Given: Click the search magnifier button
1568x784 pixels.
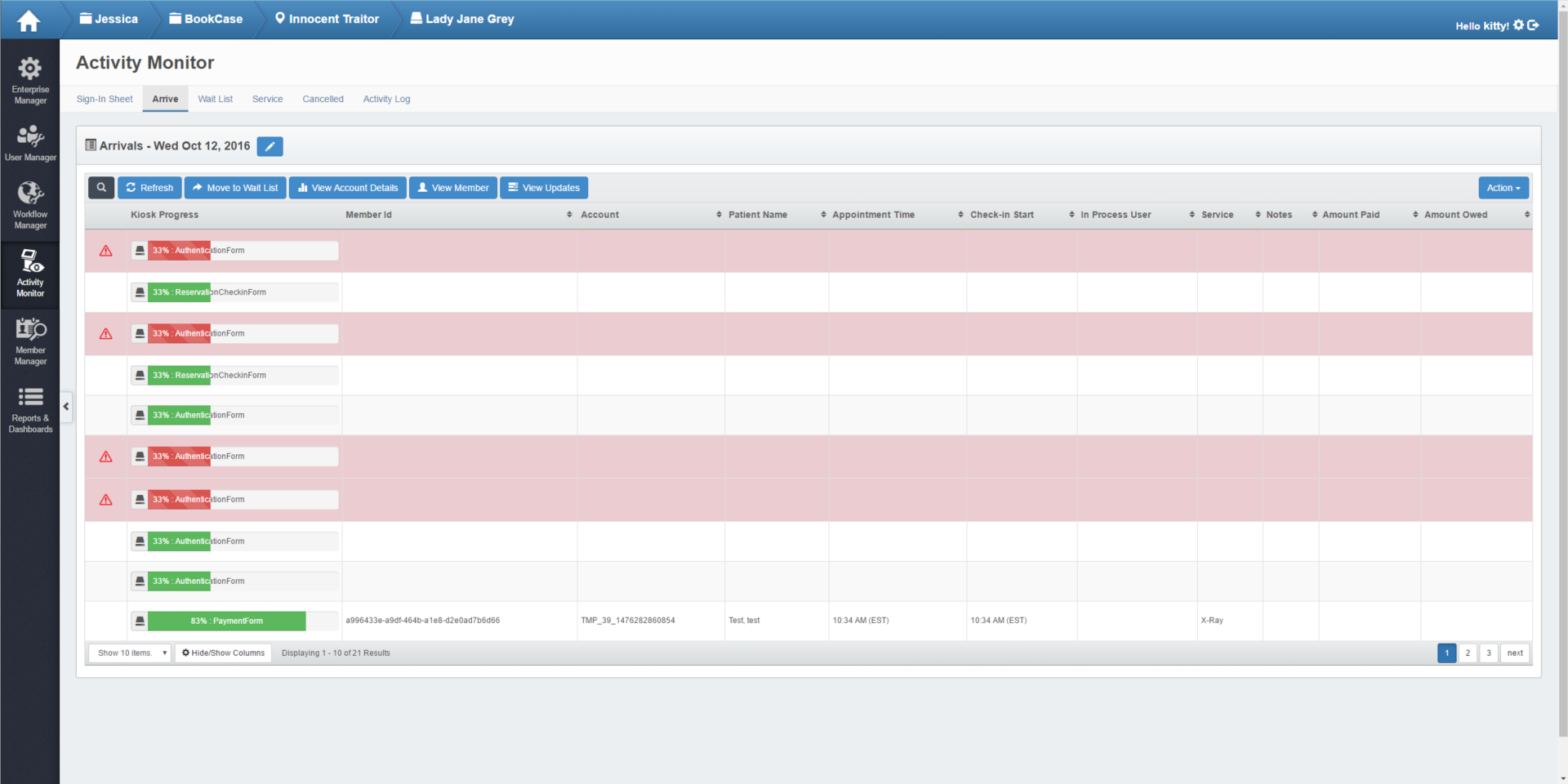Looking at the screenshot, I should (101, 188).
